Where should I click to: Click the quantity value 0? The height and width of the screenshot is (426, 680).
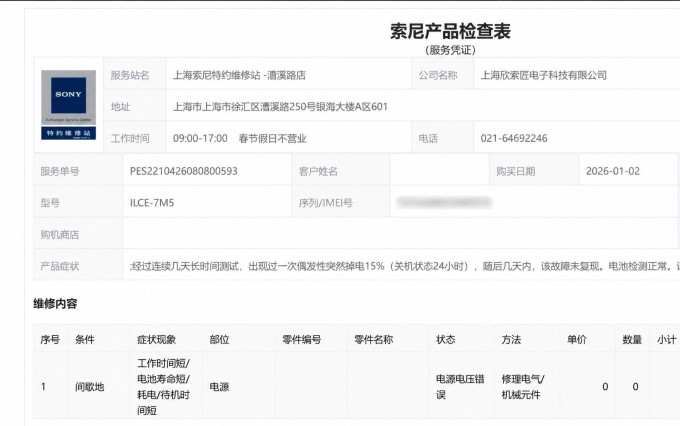click(635, 387)
